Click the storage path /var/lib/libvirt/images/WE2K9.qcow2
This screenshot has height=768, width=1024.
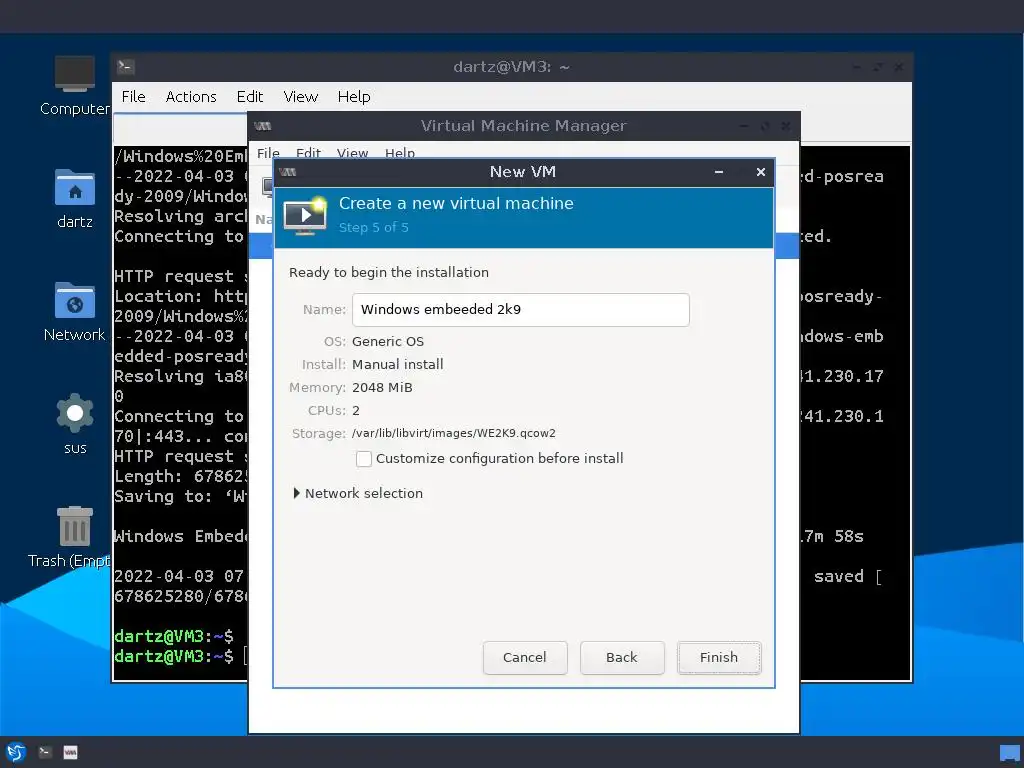tap(454, 434)
